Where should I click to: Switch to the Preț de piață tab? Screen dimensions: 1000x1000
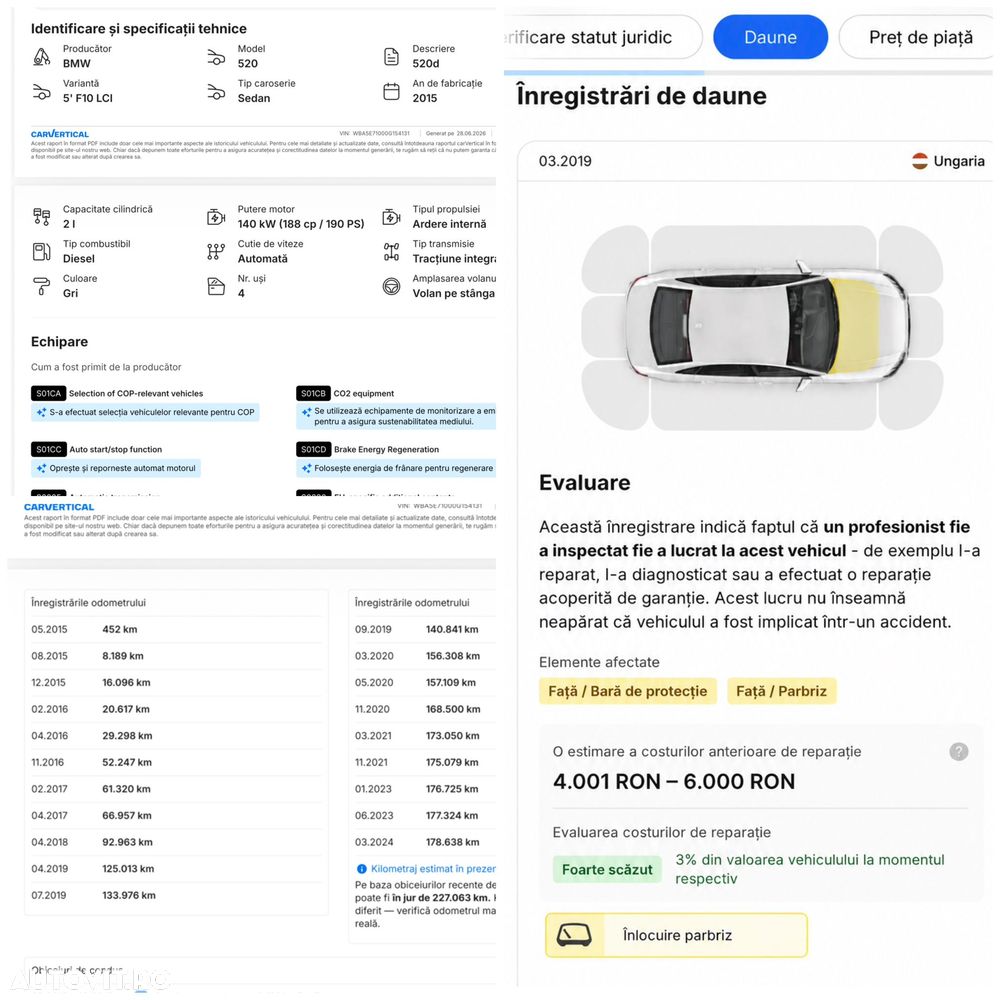(920, 37)
